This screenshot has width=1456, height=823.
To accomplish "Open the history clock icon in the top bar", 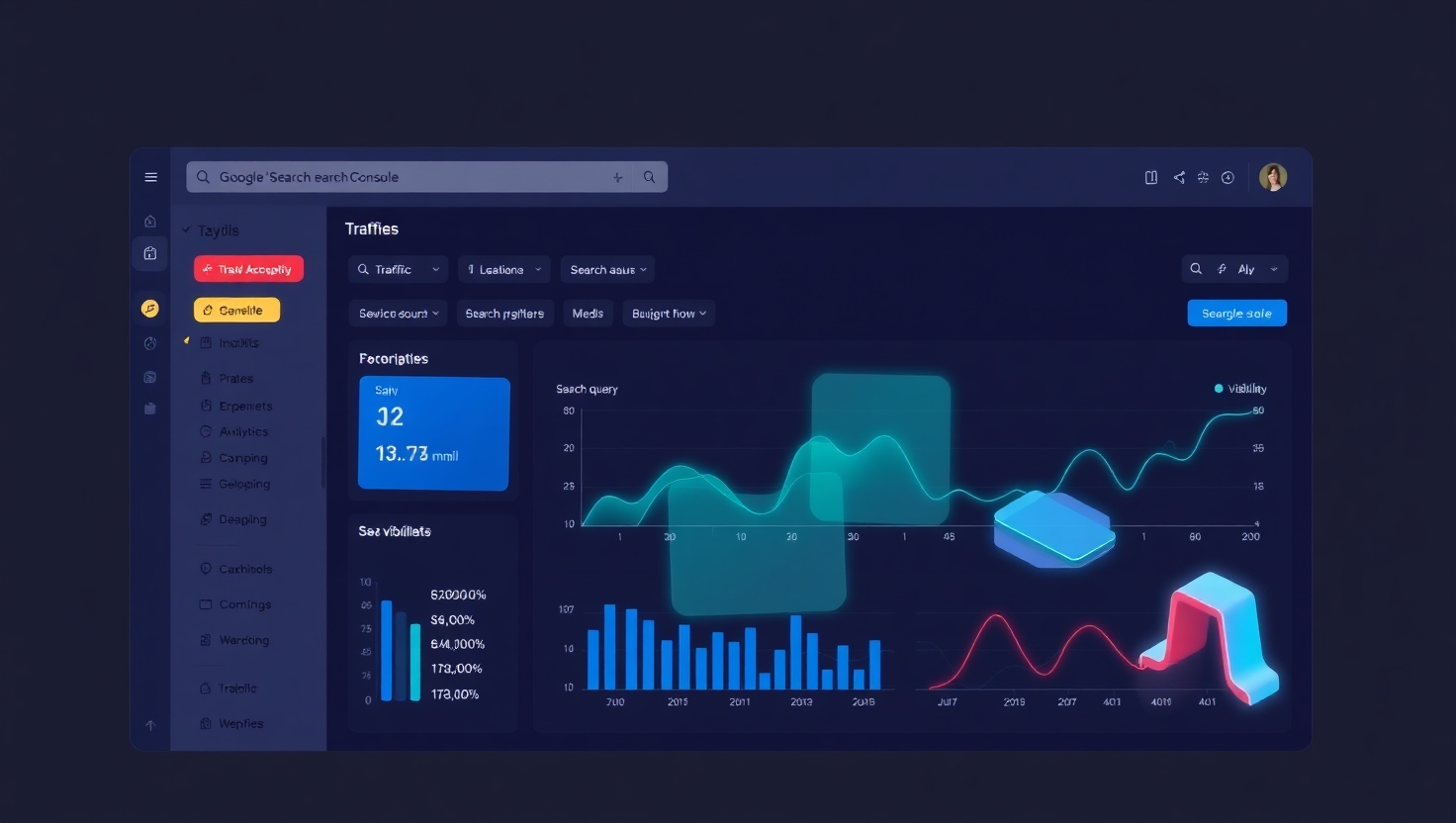I will coord(1228,176).
